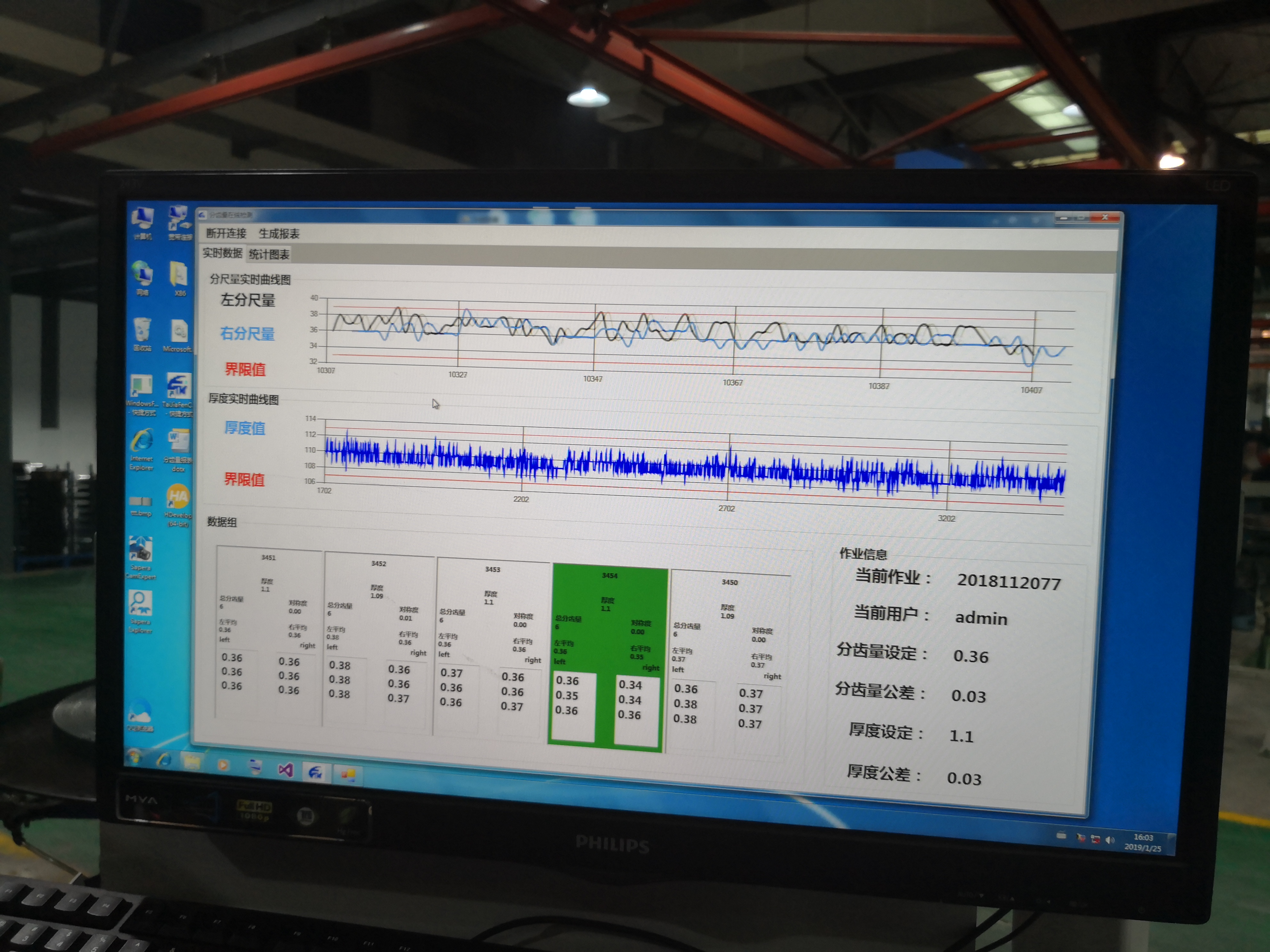Open the Windows Start button
The width and height of the screenshot is (1270, 952).
tap(134, 758)
